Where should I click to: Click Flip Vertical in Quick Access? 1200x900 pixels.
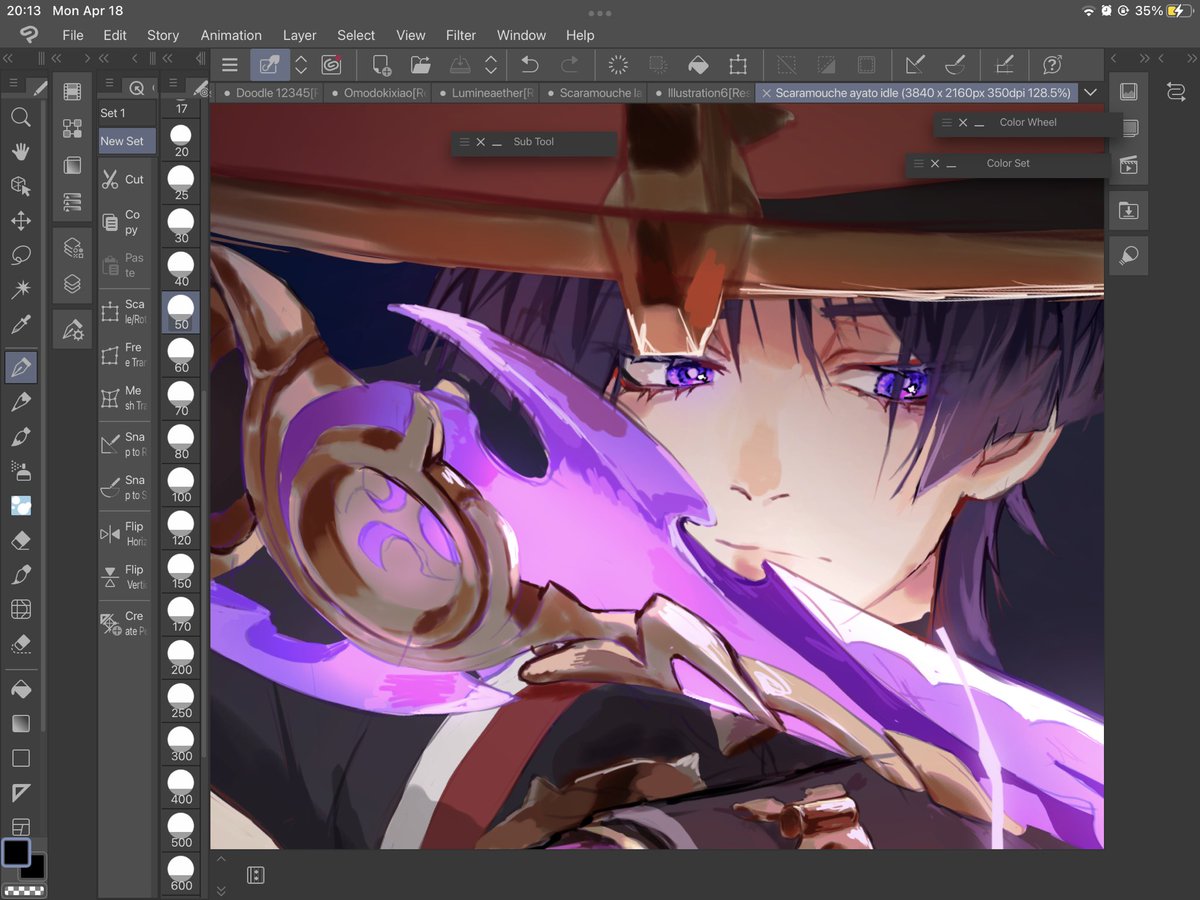coord(124,577)
